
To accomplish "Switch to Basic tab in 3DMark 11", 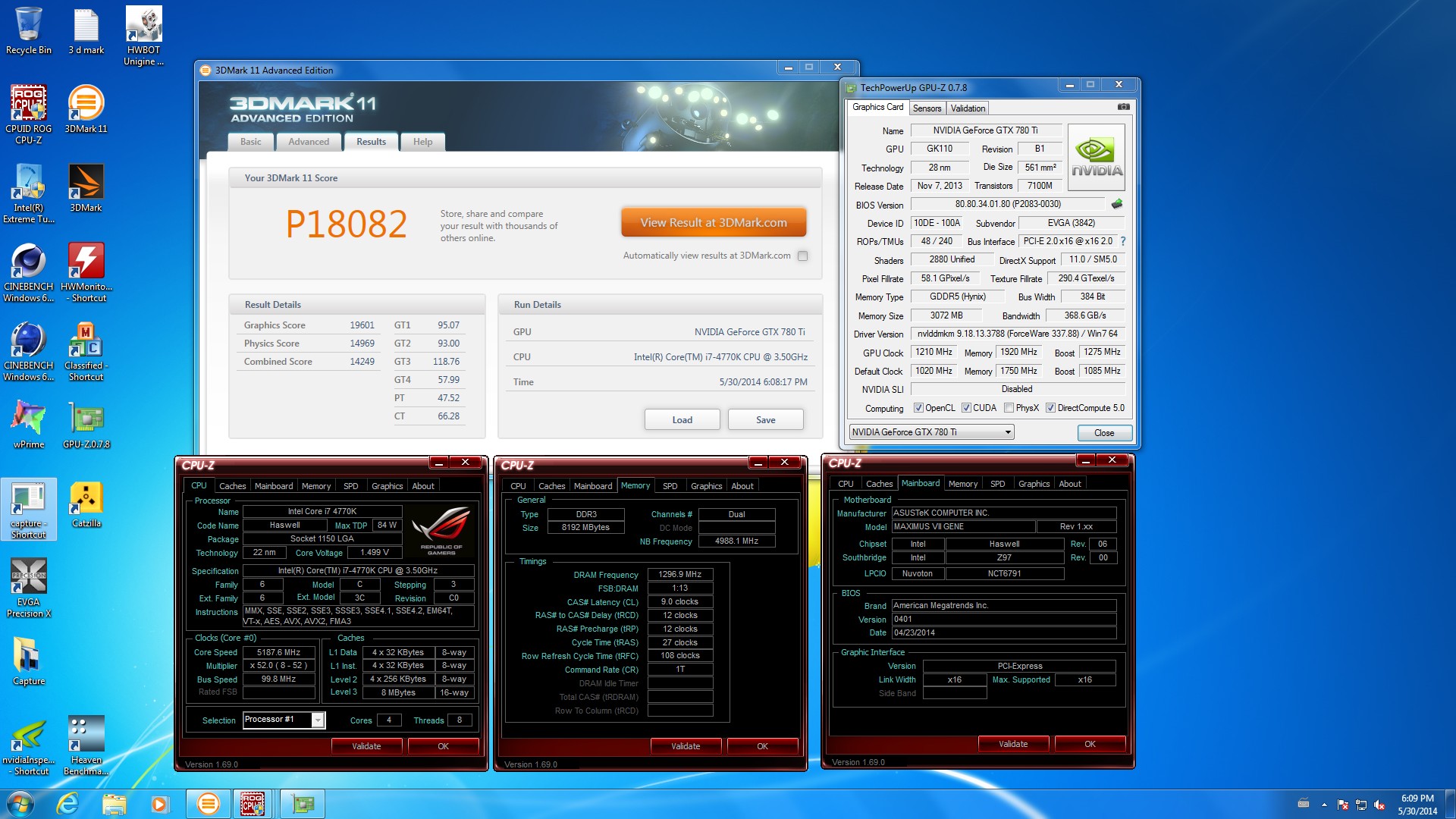I will click(251, 142).
